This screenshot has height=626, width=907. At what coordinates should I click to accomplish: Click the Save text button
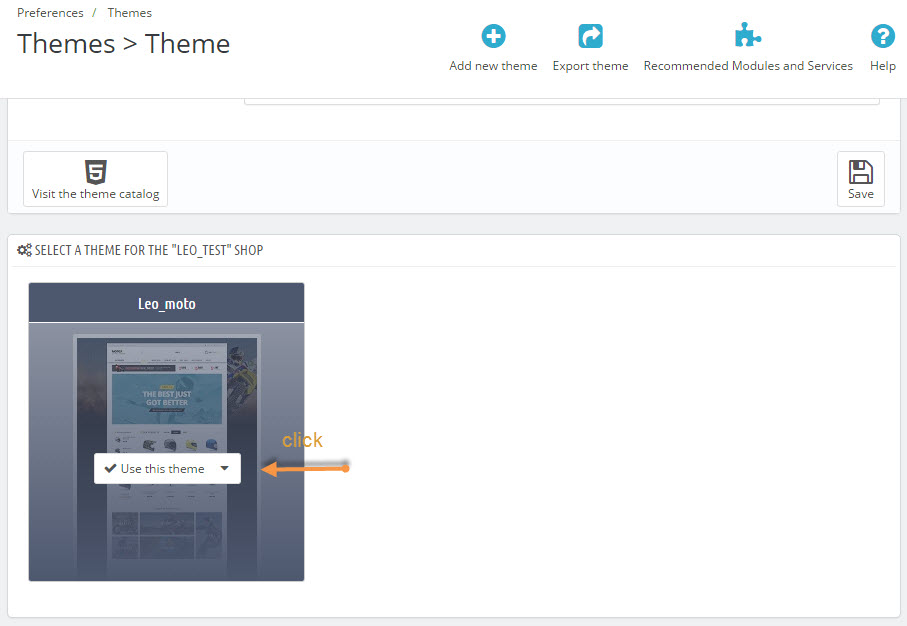(861, 194)
